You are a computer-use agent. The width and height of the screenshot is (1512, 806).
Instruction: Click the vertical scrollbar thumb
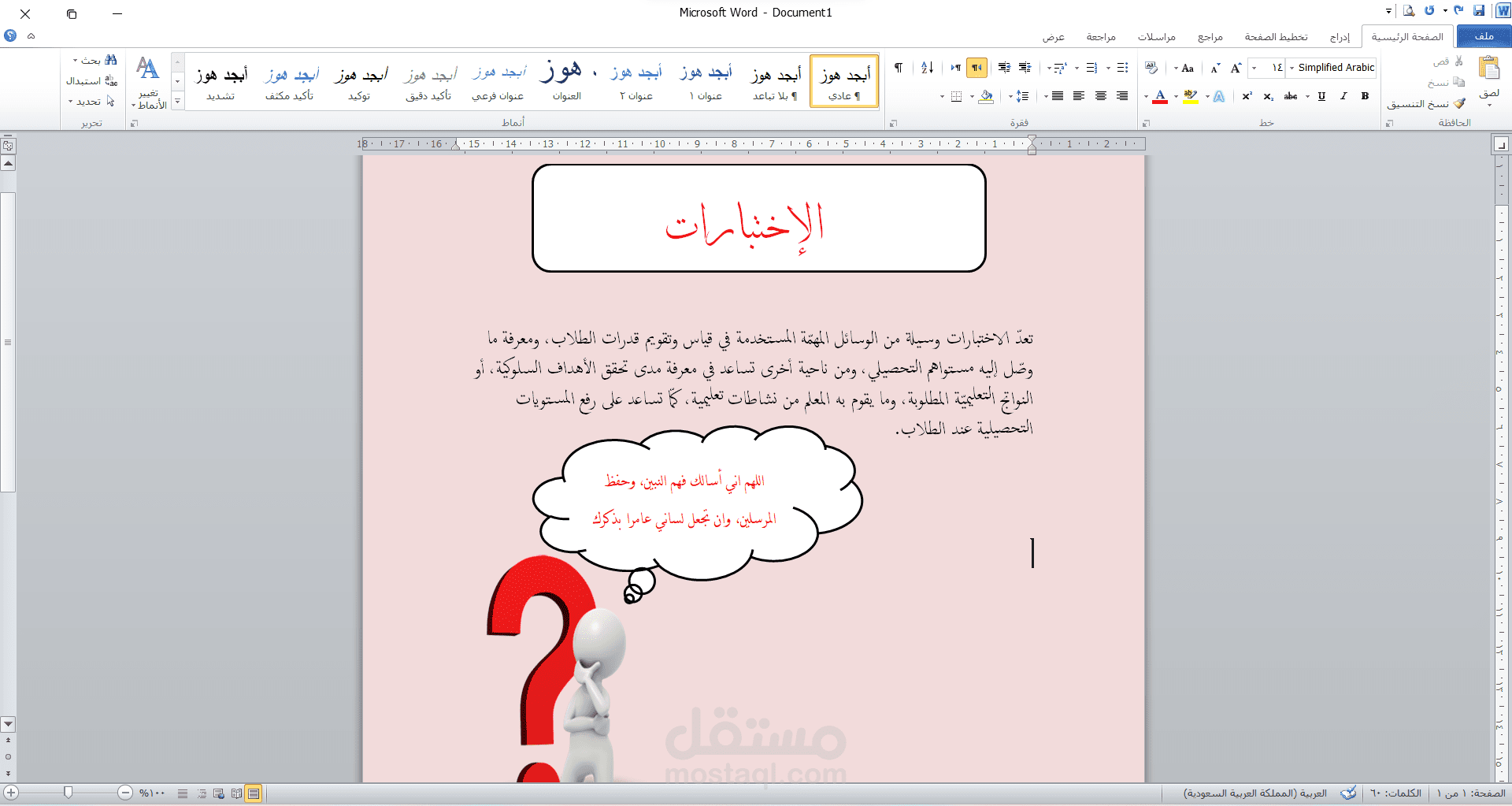[8, 342]
